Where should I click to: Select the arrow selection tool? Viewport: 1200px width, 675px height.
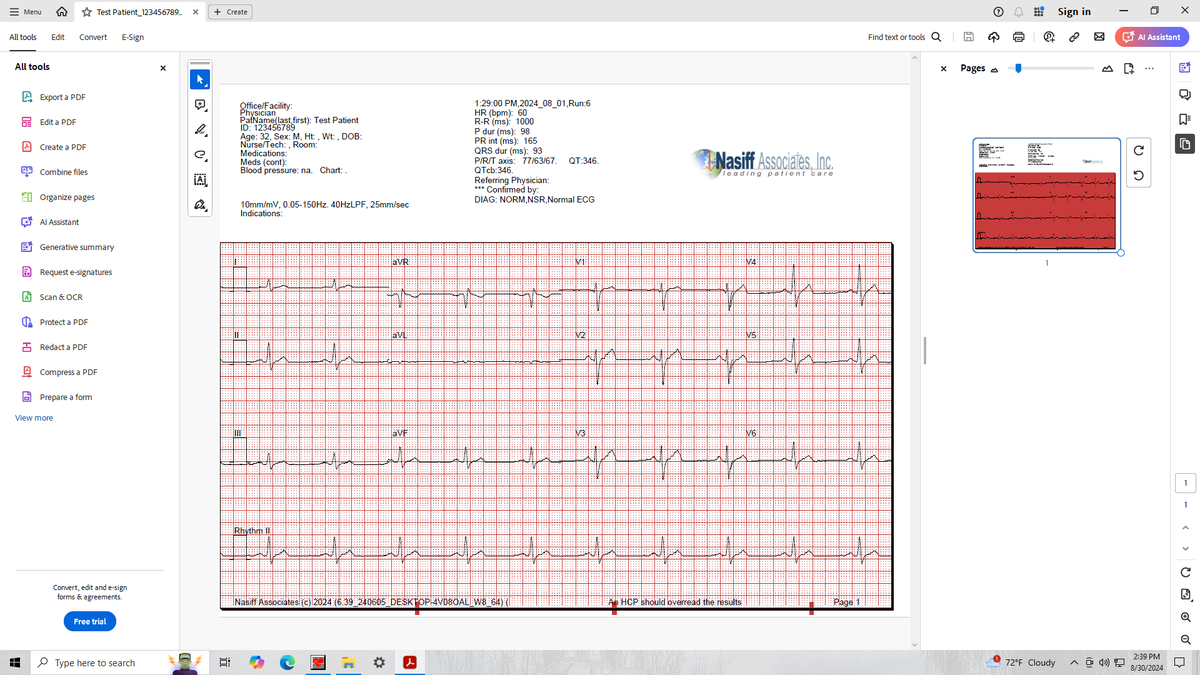pyautogui.click(x=200, y=79)
